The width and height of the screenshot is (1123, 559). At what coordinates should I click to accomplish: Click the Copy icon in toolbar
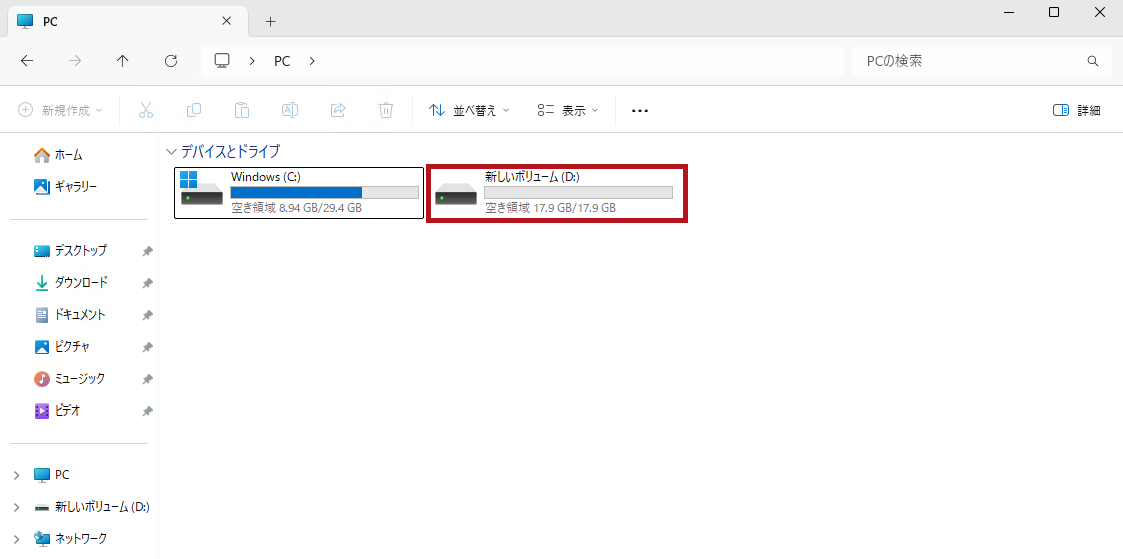[194, 110]
